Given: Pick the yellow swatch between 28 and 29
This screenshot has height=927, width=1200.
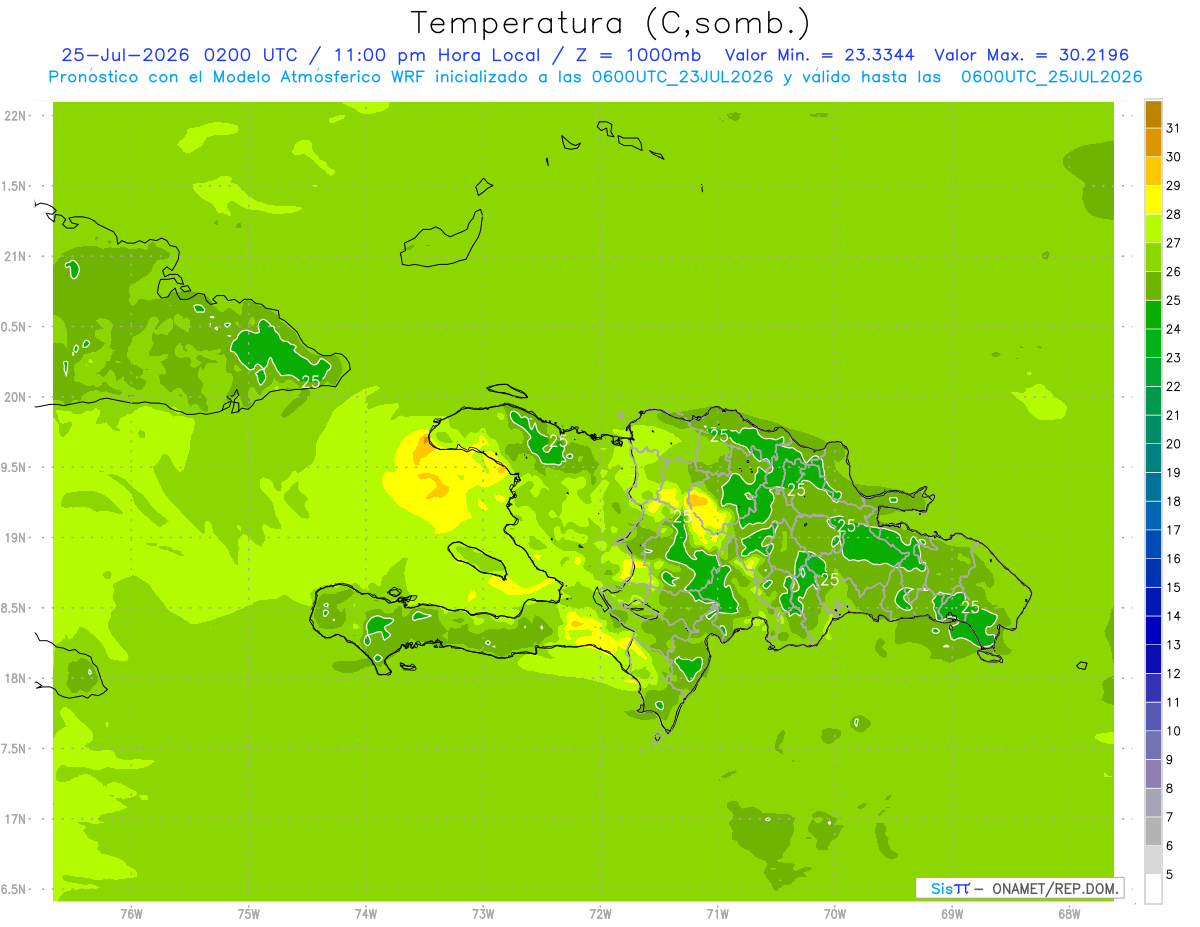Looking at the screenshot, I should coord(1153,200).
